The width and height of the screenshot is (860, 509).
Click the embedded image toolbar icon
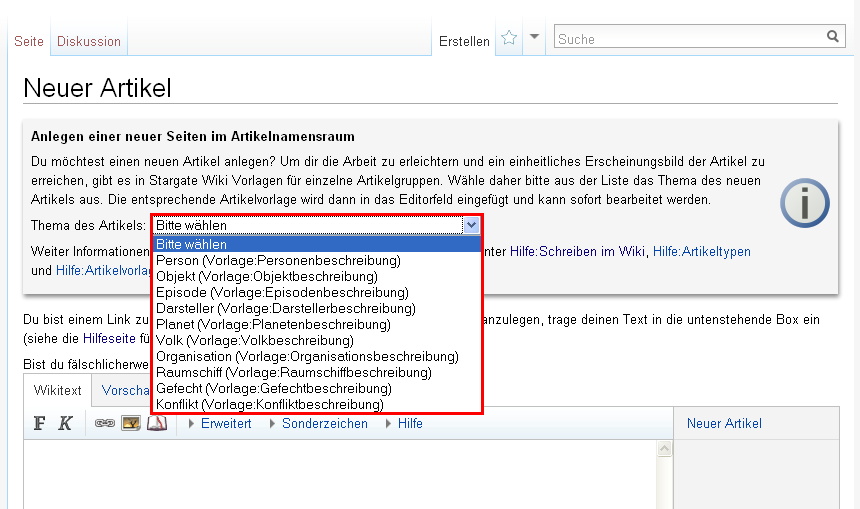[x=131, y=423]
